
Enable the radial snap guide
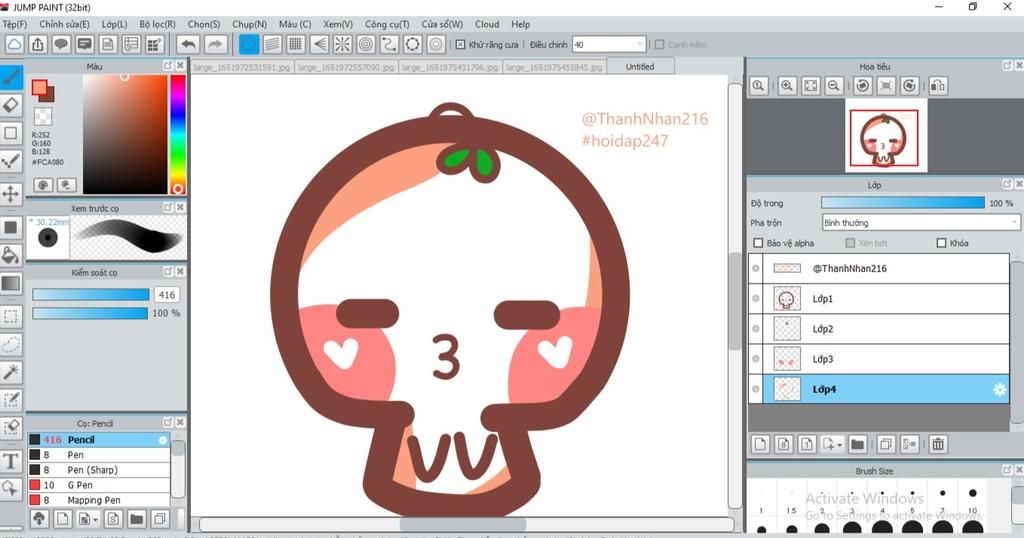coord(342,44)
